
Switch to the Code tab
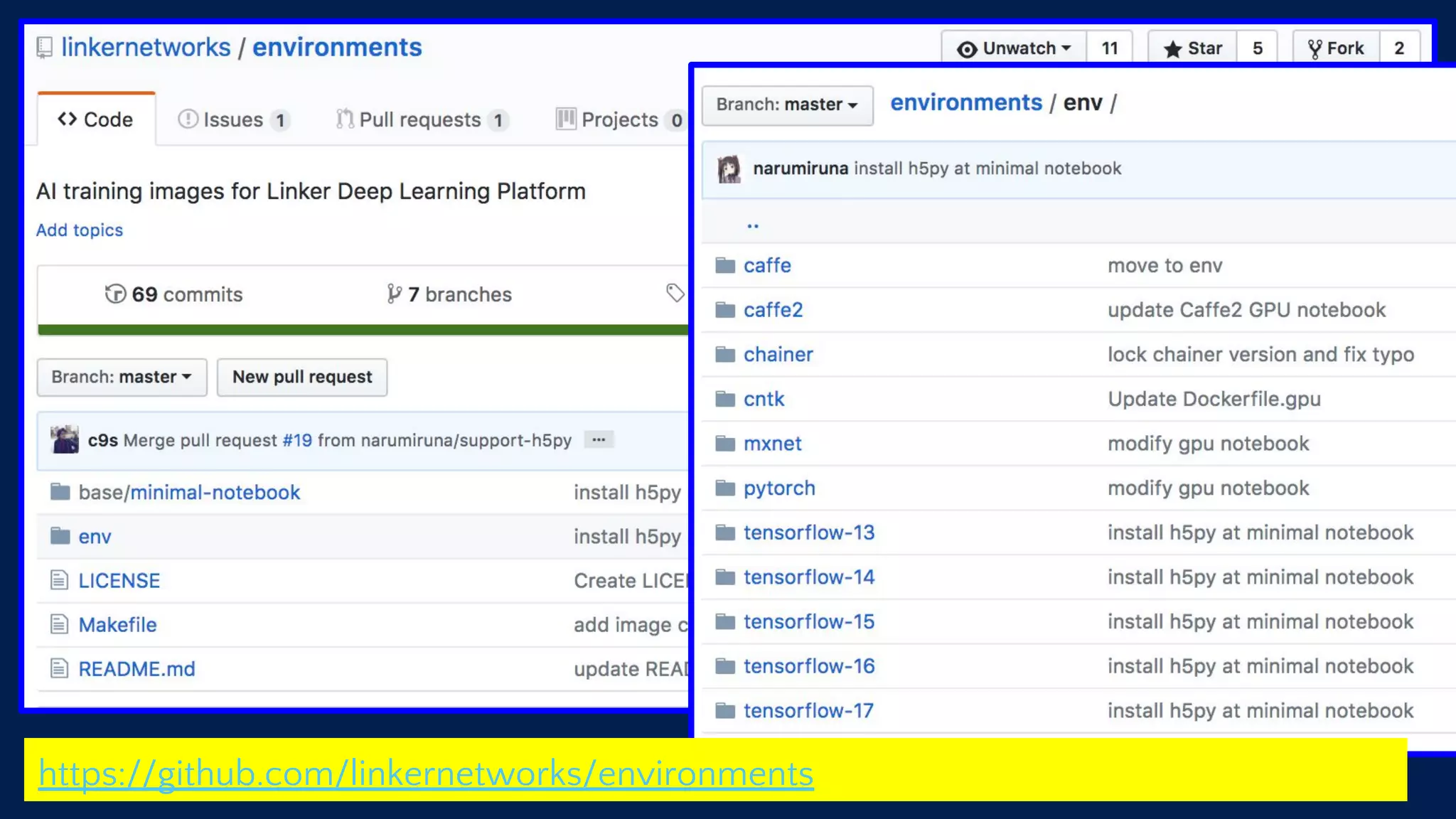tap(96, 119)
